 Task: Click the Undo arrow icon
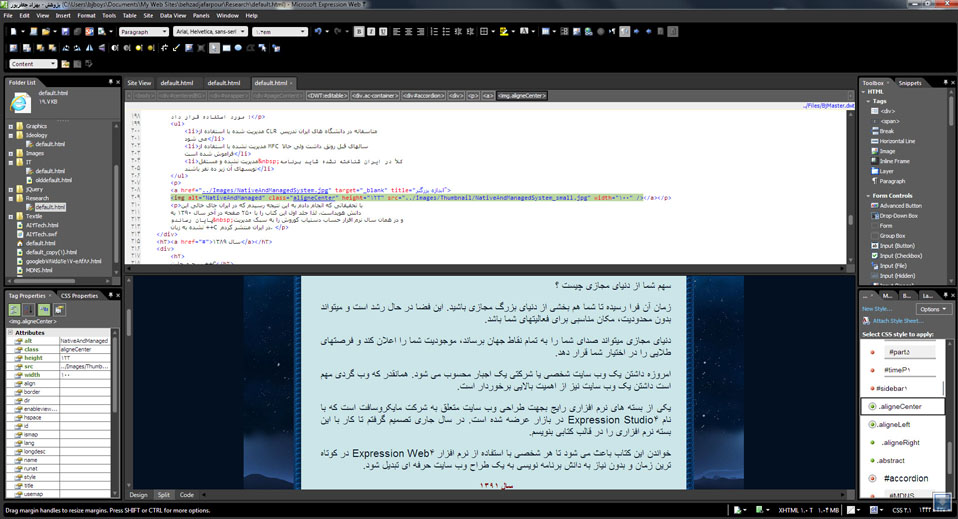pyautogui.click(x=318, y=31)
